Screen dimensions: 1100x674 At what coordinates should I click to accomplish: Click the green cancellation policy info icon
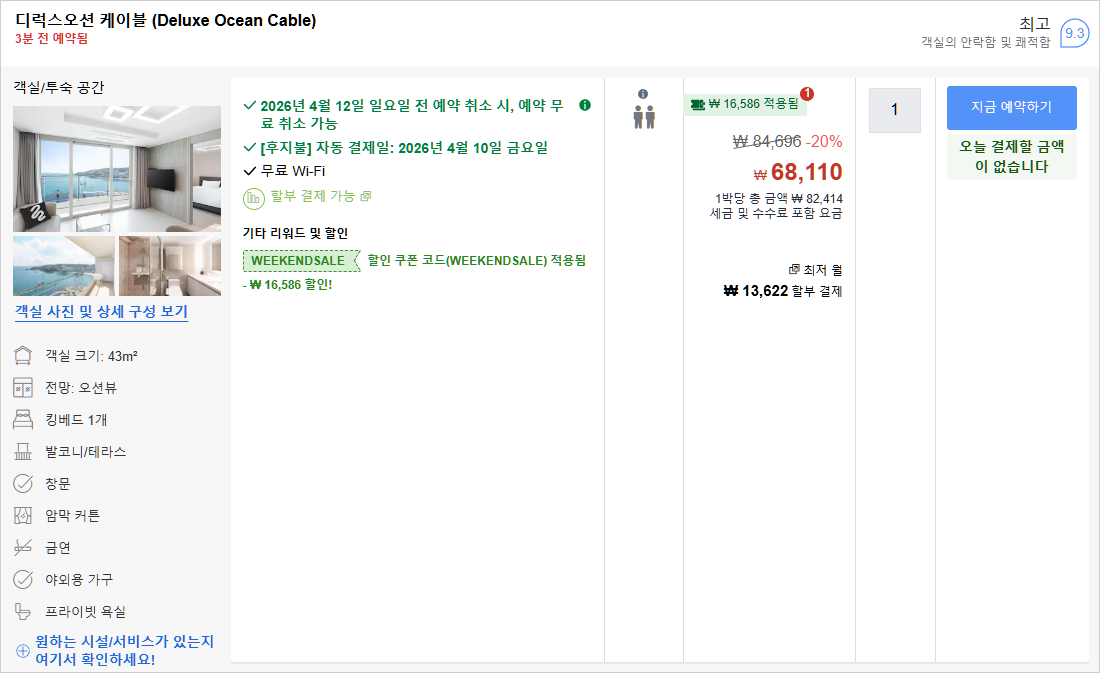click(584, 105)
